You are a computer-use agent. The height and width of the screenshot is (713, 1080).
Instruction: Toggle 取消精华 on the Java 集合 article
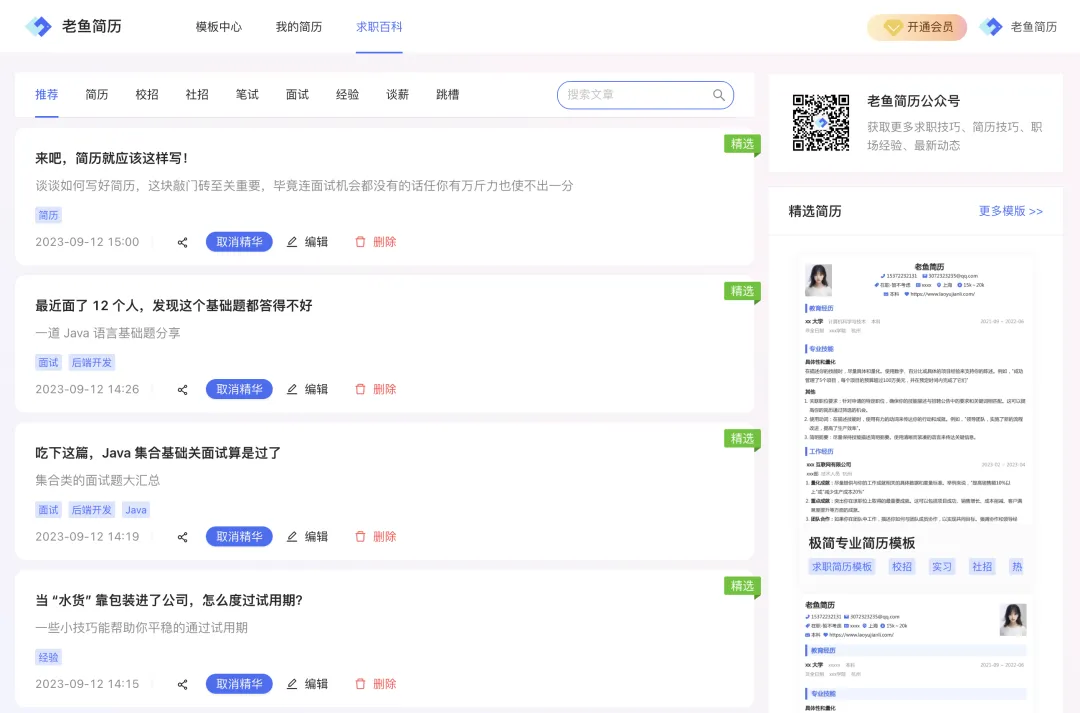pyautogui.click(x=239, y=536)
